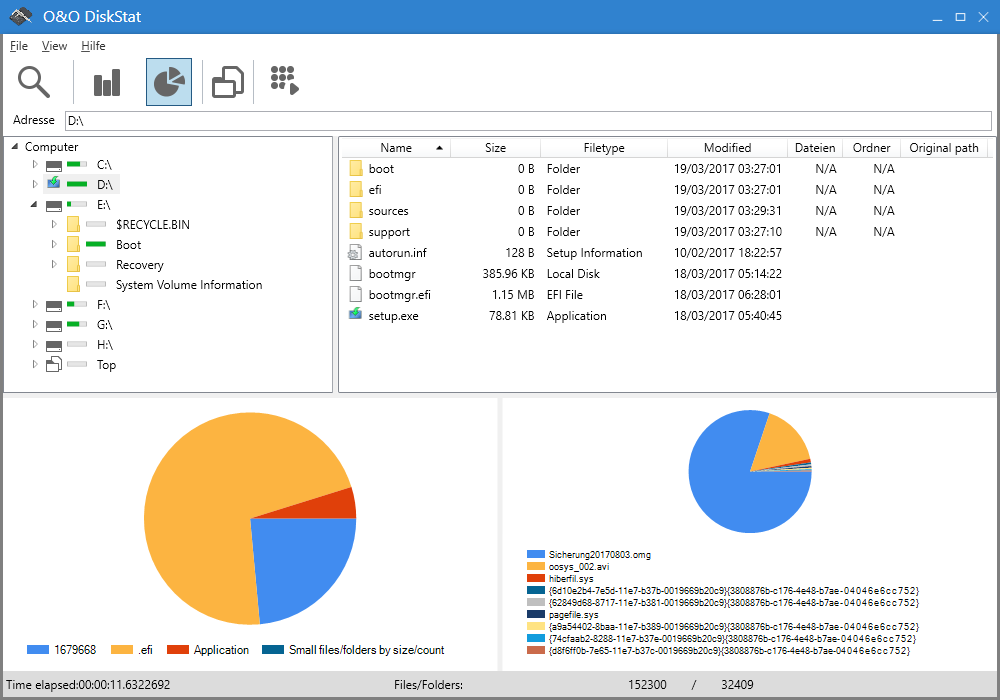Click the Time elapsed status bar text
Viewport: 1000px width, 700px height.
(88, 685)
